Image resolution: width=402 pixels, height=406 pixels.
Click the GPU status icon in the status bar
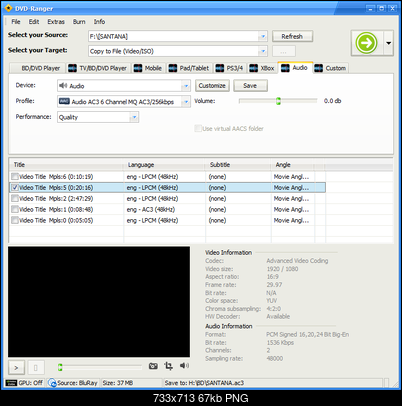11,383
